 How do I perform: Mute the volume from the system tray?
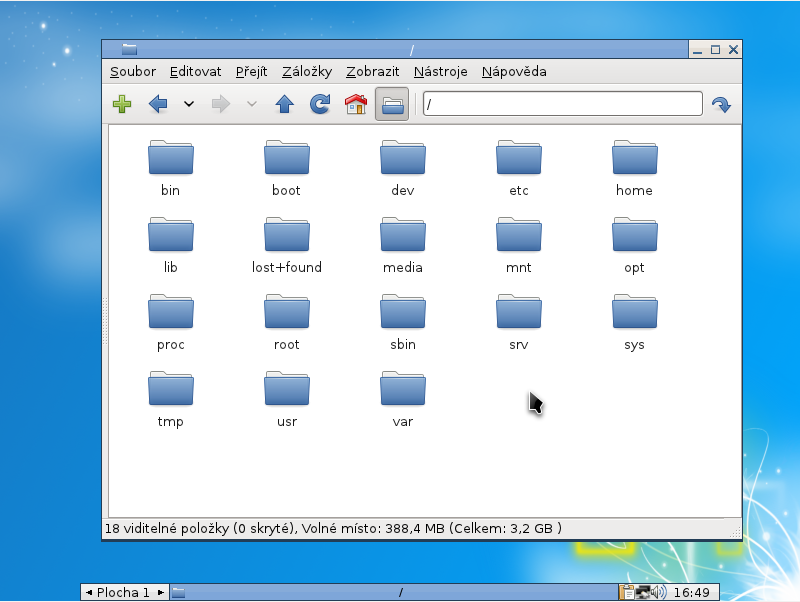[x=656, y=591]
